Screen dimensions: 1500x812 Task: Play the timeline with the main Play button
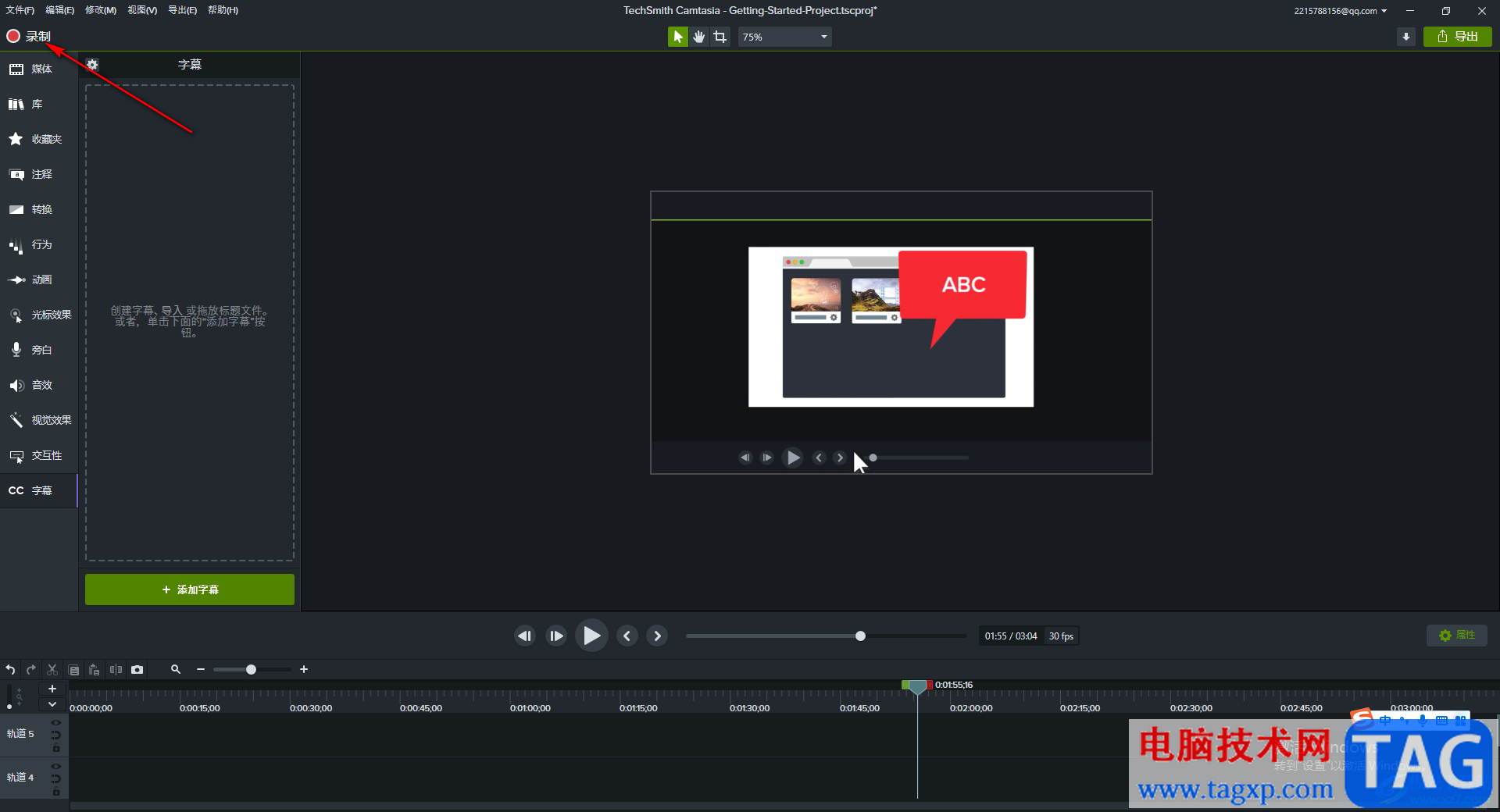591,636
